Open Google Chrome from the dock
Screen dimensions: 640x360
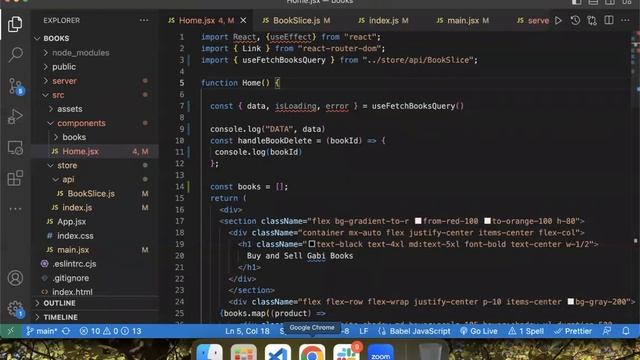pyautogui.click(x=312, y=352)
